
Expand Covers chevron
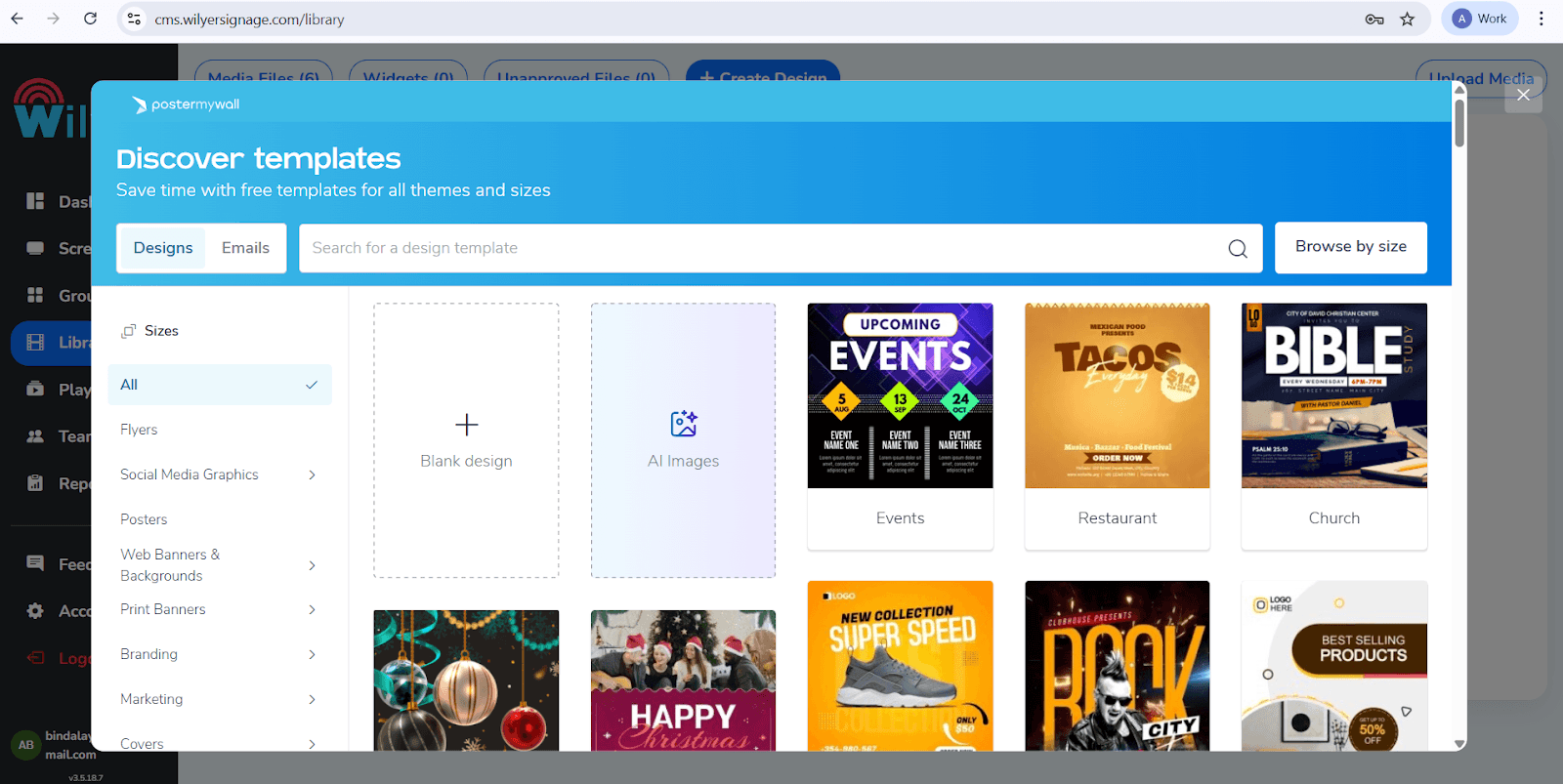point(312,744)
